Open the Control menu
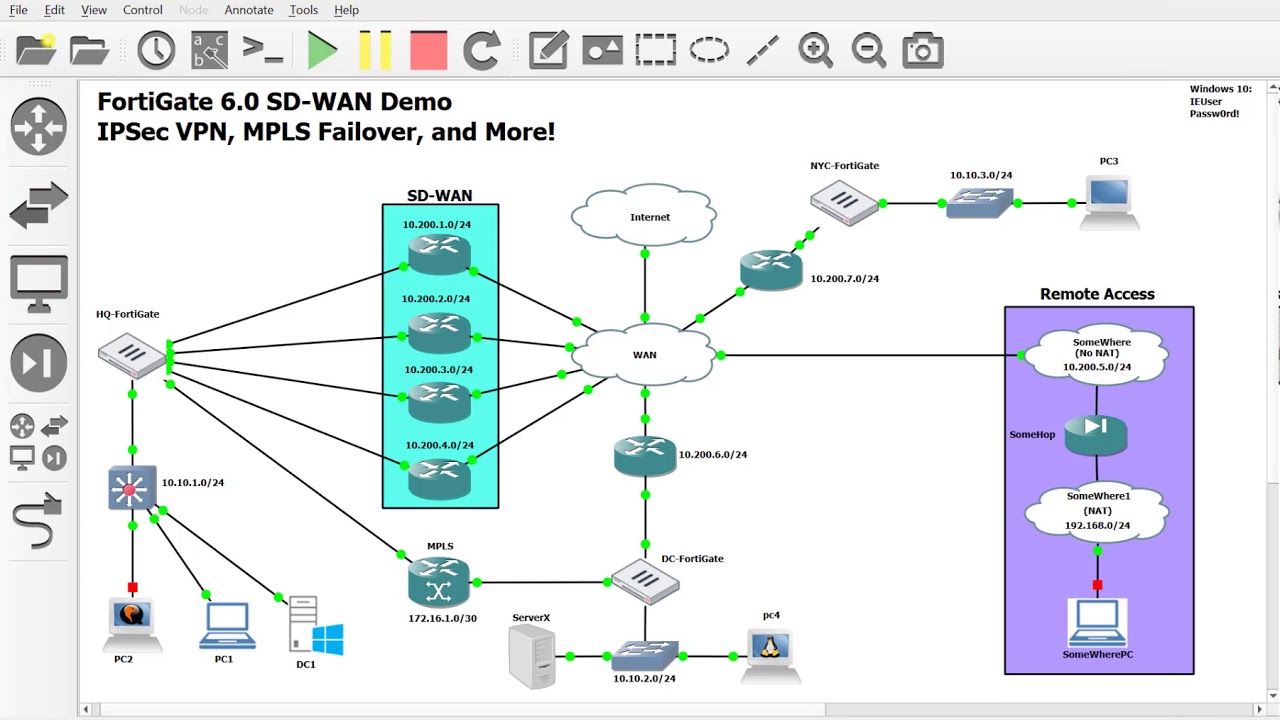Screen dimensions: 1280x720 (x=142, y=10)
